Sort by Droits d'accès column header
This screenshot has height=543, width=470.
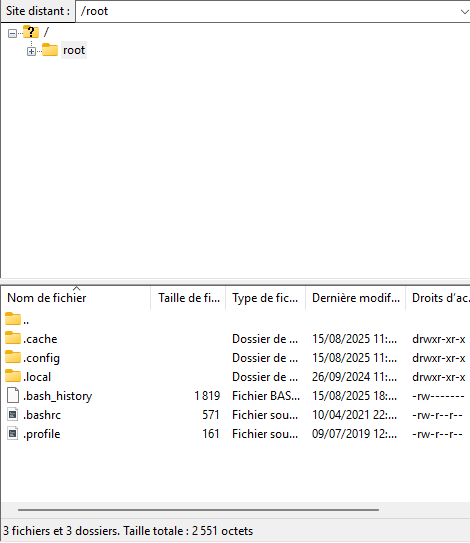438,298
